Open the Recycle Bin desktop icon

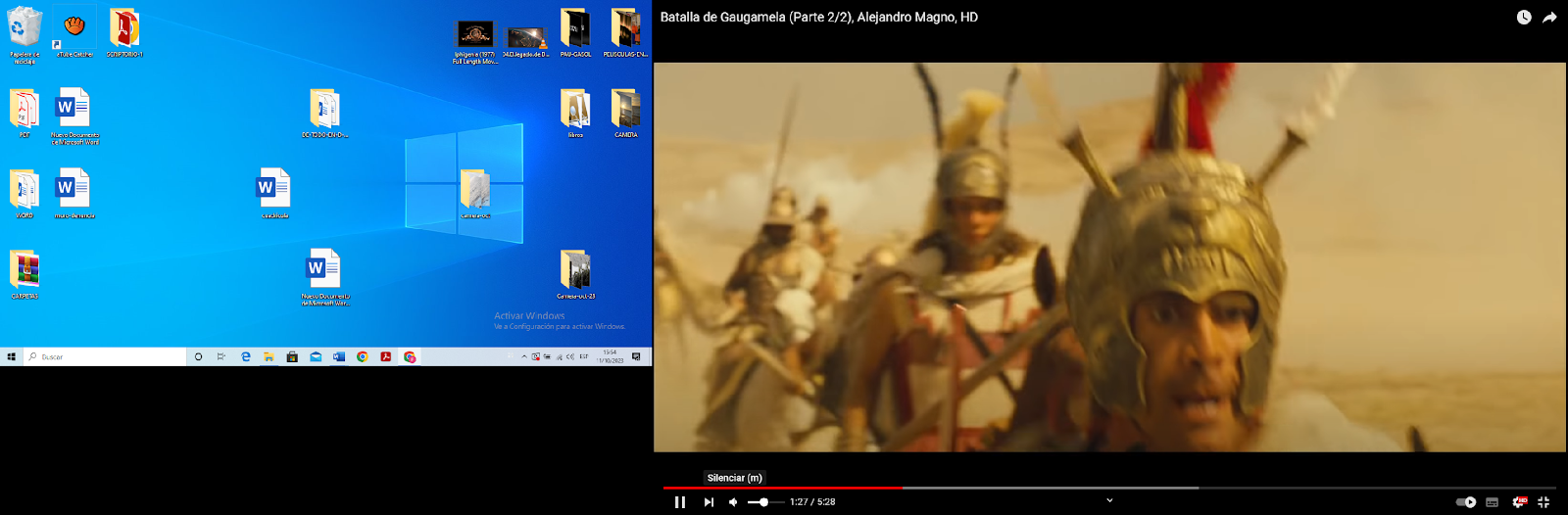tap(24, 35)
